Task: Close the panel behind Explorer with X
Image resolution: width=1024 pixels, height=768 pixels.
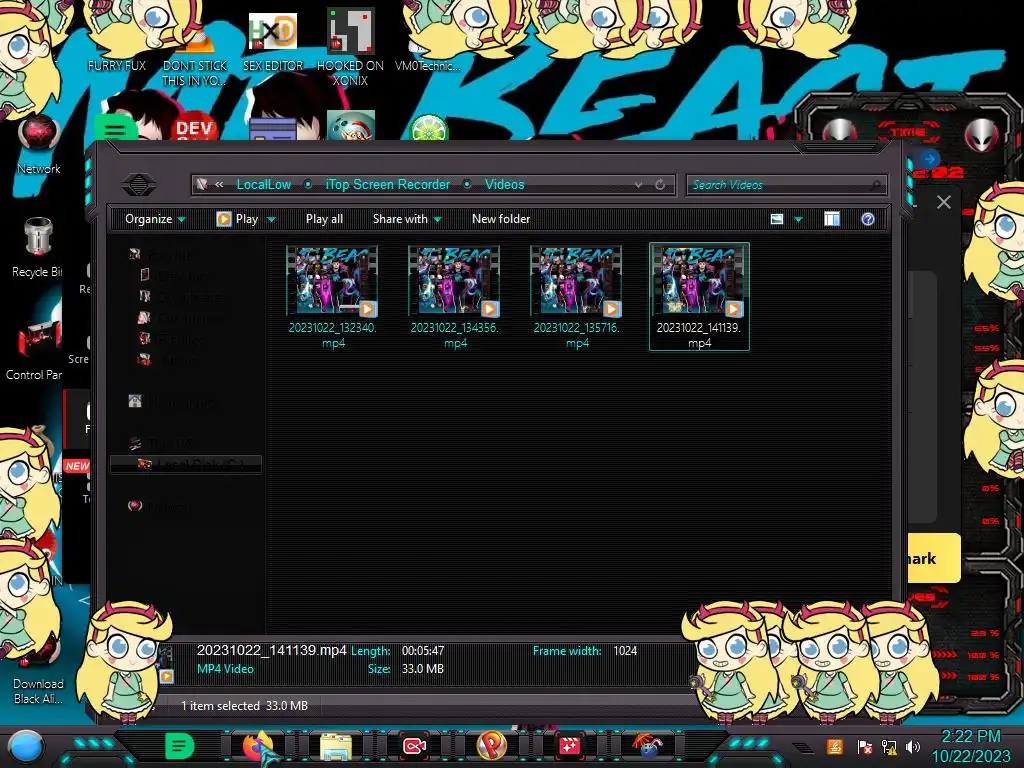Action: 944,202
